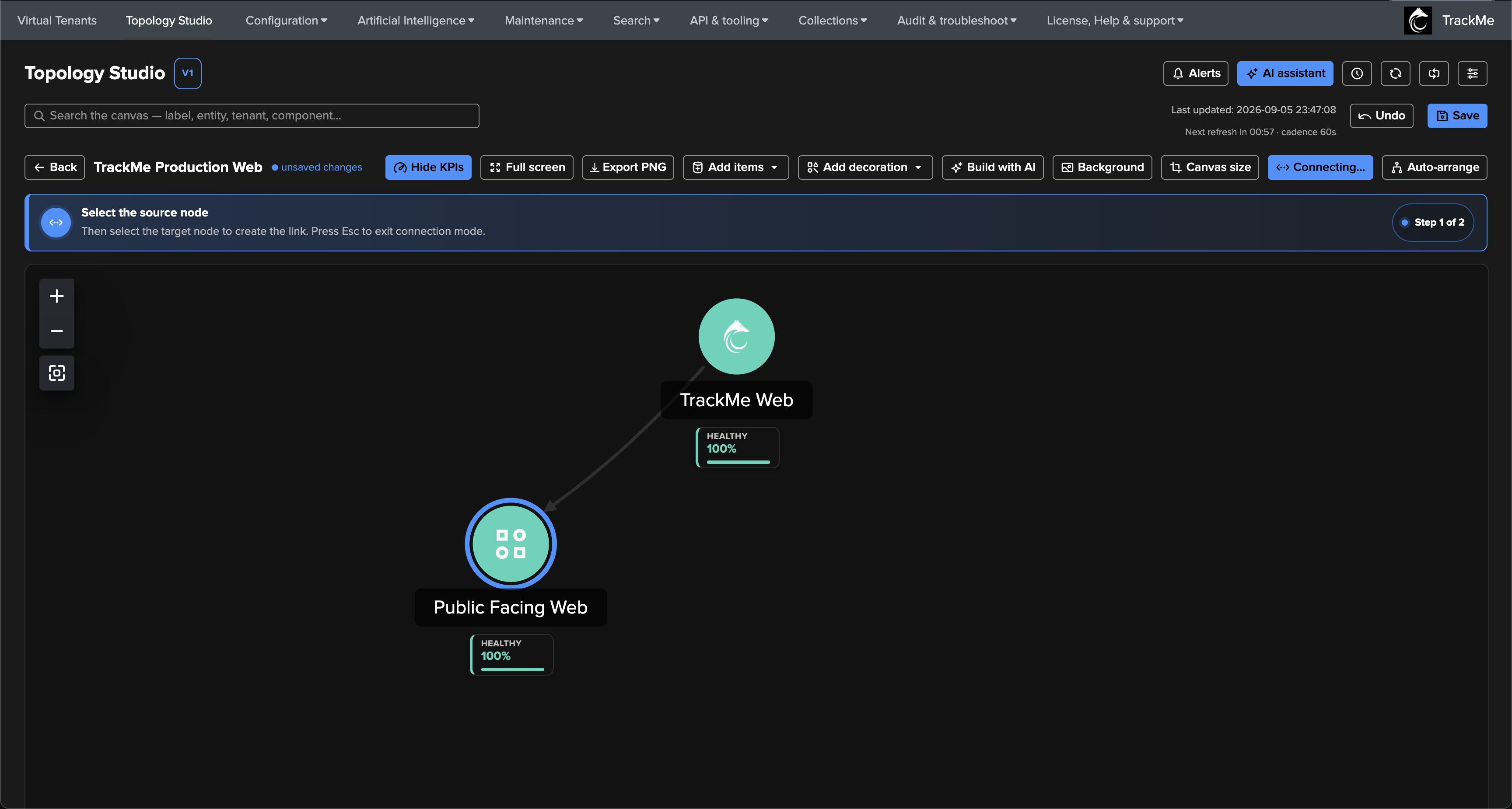Open the Audit & troubleshoot dropdown

pyautogui.click(x=957, y=21)
